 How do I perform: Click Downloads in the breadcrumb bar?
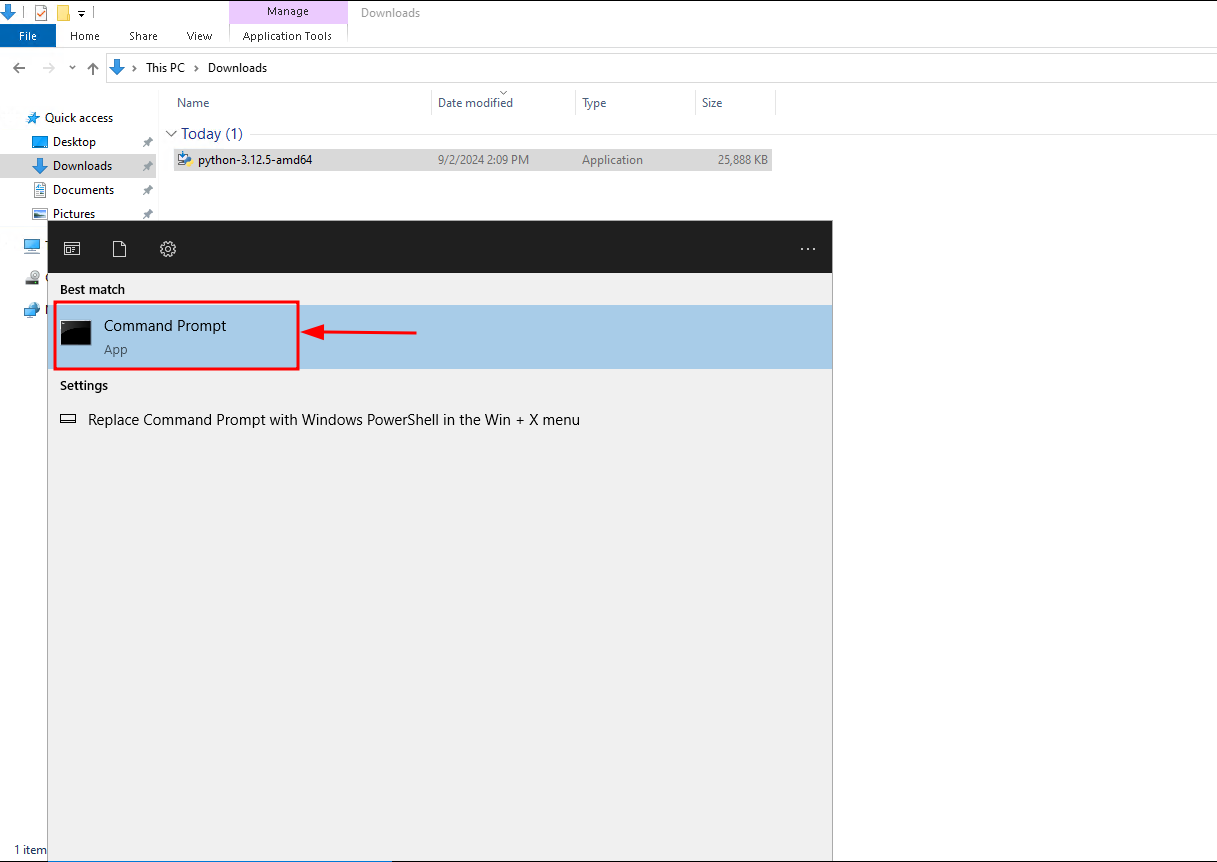(x=236, y=67)
